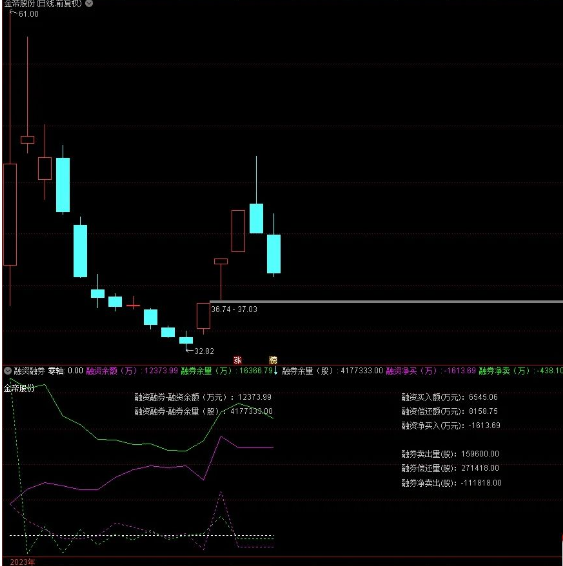Viewport: 563px width, 566px height.
Task: Click the red 涨 marker below the candles
Action: [x=237, y=360]
